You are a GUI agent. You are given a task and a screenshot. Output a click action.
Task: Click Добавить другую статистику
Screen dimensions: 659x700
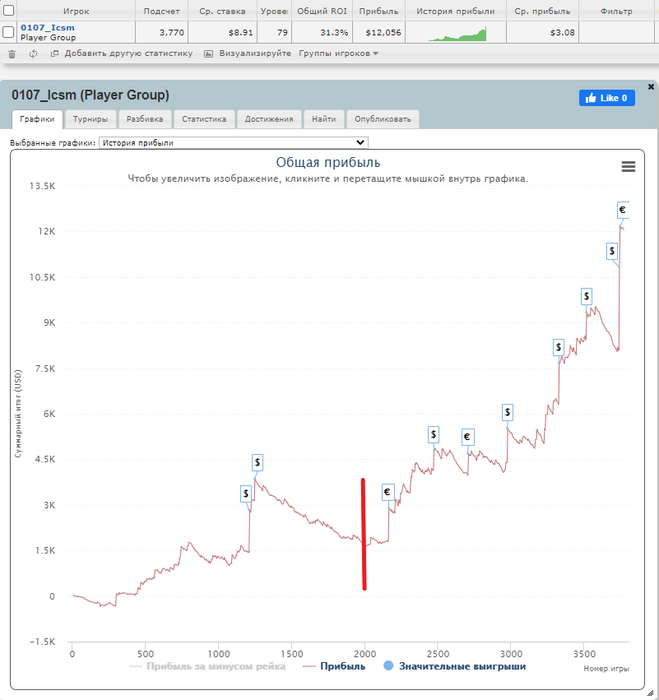[129, 54]
